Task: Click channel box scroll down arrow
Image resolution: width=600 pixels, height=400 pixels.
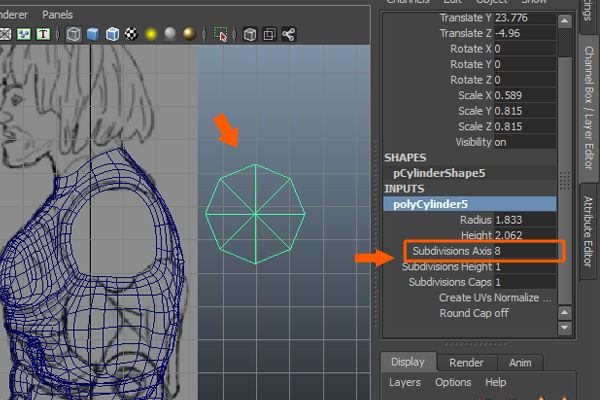Action: [565, 327]
